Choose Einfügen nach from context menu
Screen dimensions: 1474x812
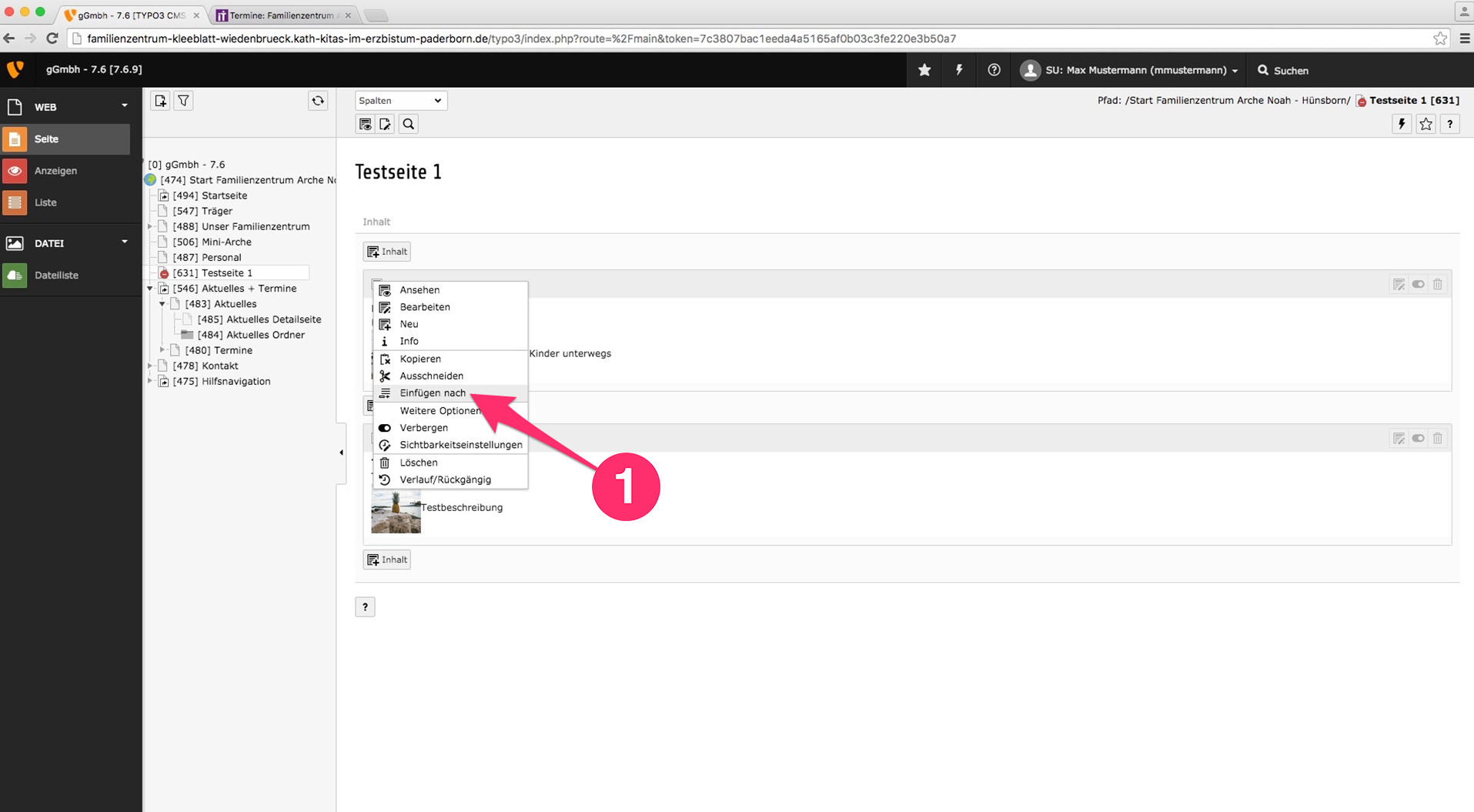(433, 393)
